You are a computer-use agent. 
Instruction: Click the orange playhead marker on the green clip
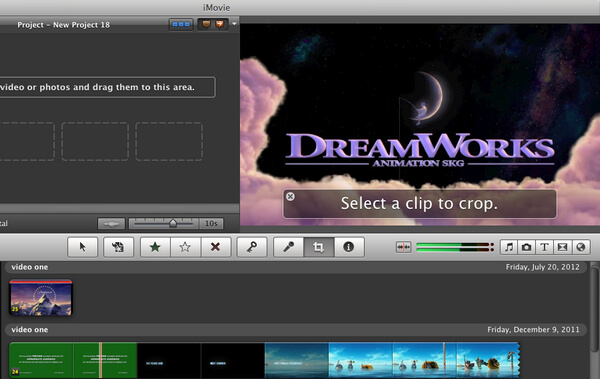pyautogui.click(x=100, y=360)
